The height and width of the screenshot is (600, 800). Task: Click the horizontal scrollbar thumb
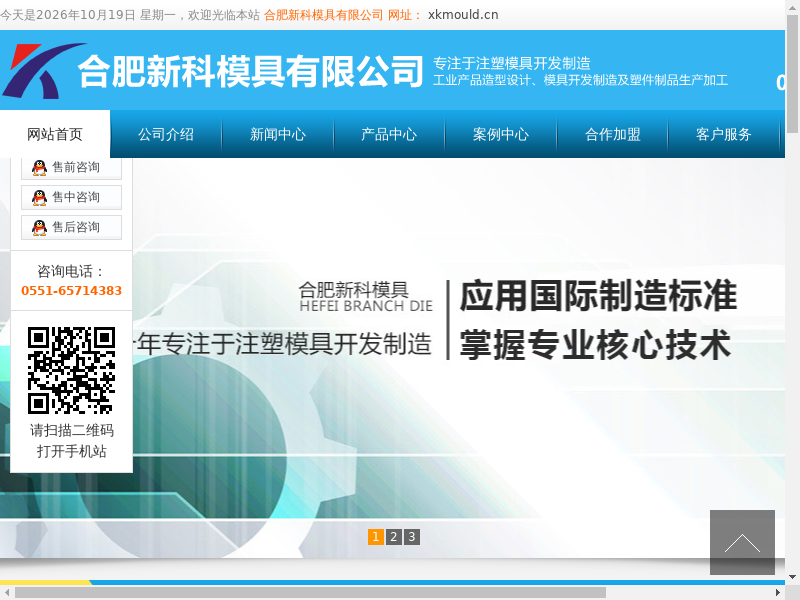click(x=311, y=592)
